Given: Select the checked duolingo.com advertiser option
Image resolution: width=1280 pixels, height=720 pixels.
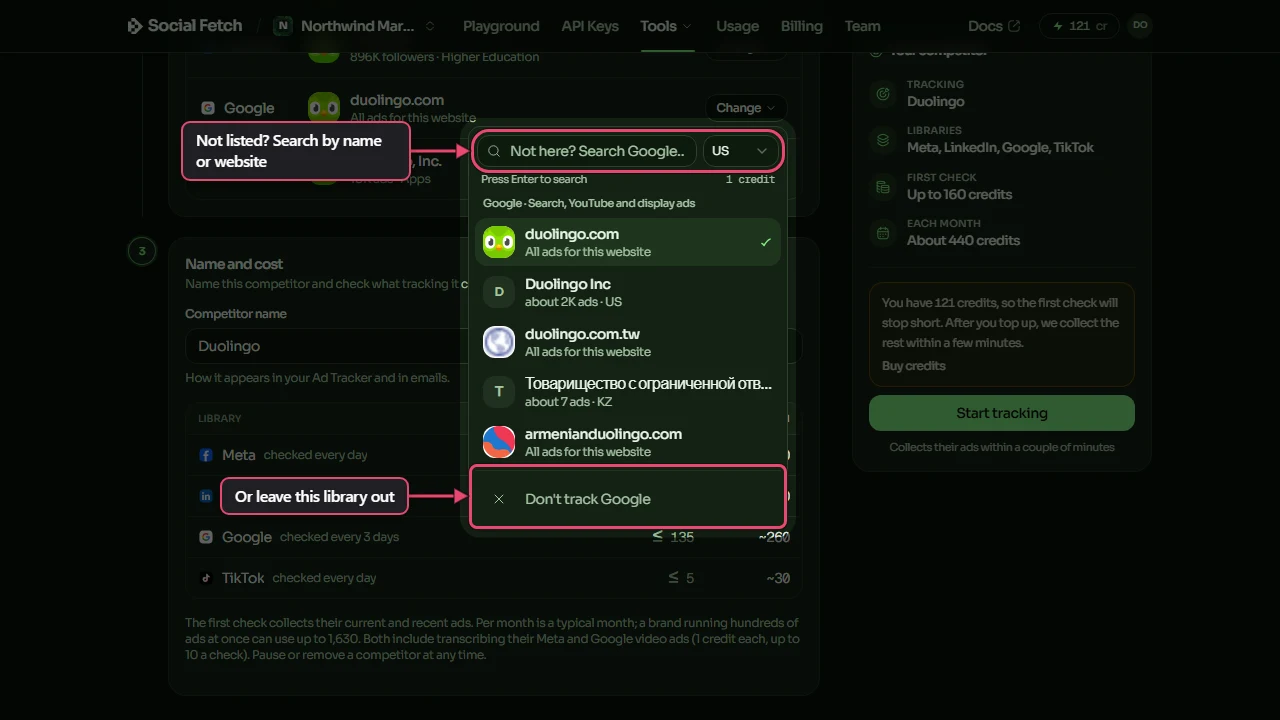Looking at the screenshot, I should (628, 242).
